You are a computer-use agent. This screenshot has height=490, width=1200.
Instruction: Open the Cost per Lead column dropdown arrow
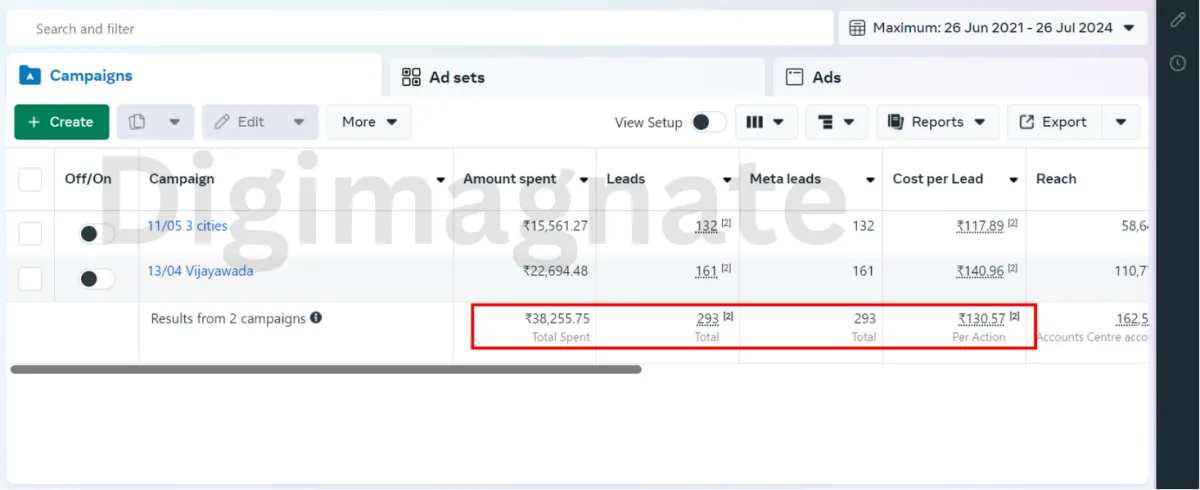pyautogui.click(x=1014, y=180)
